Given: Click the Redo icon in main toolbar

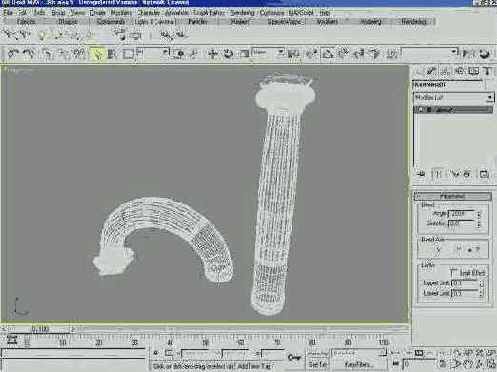Looking at the screenshot, I should 29,53.
